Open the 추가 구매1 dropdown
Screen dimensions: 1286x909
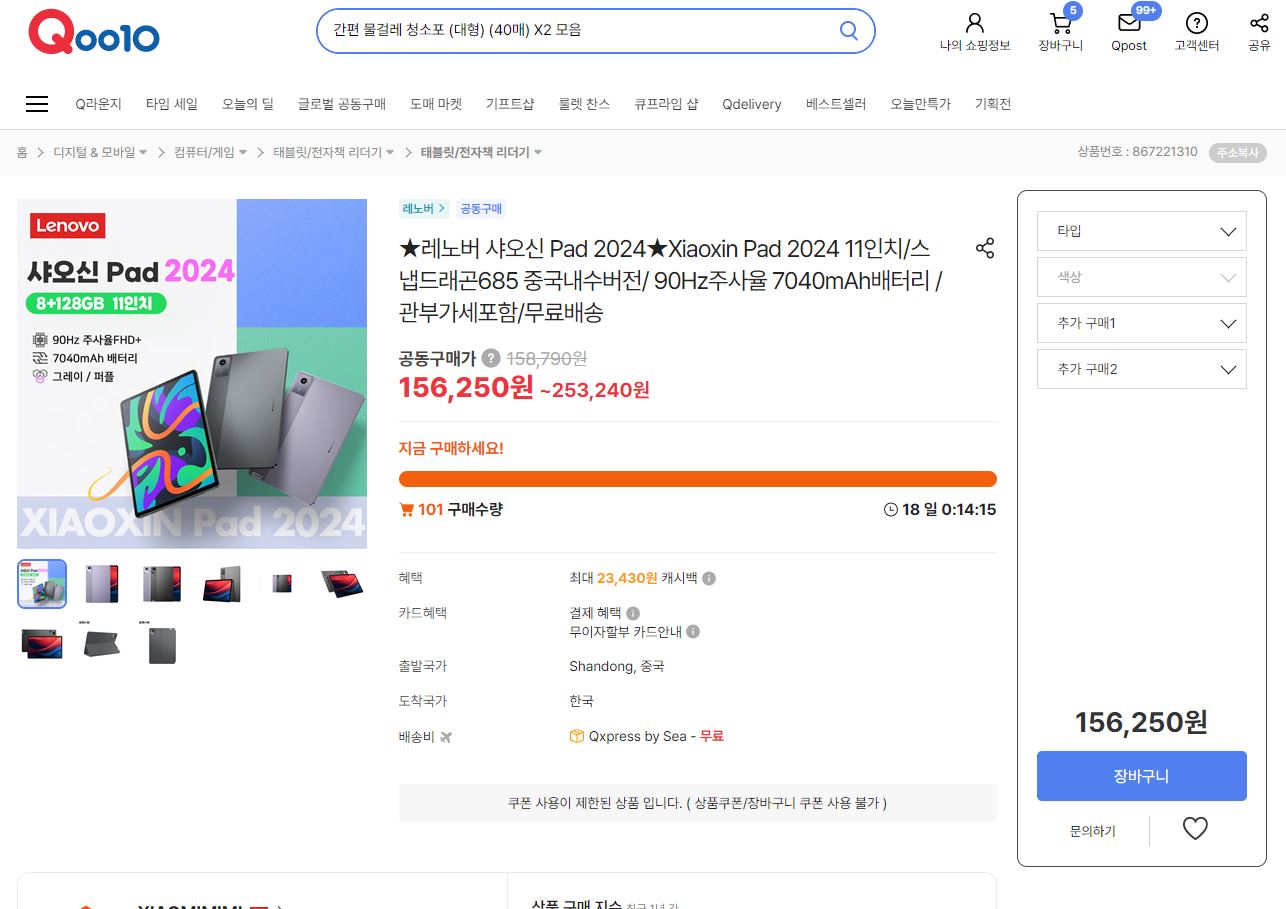[x=1142, y=323]
